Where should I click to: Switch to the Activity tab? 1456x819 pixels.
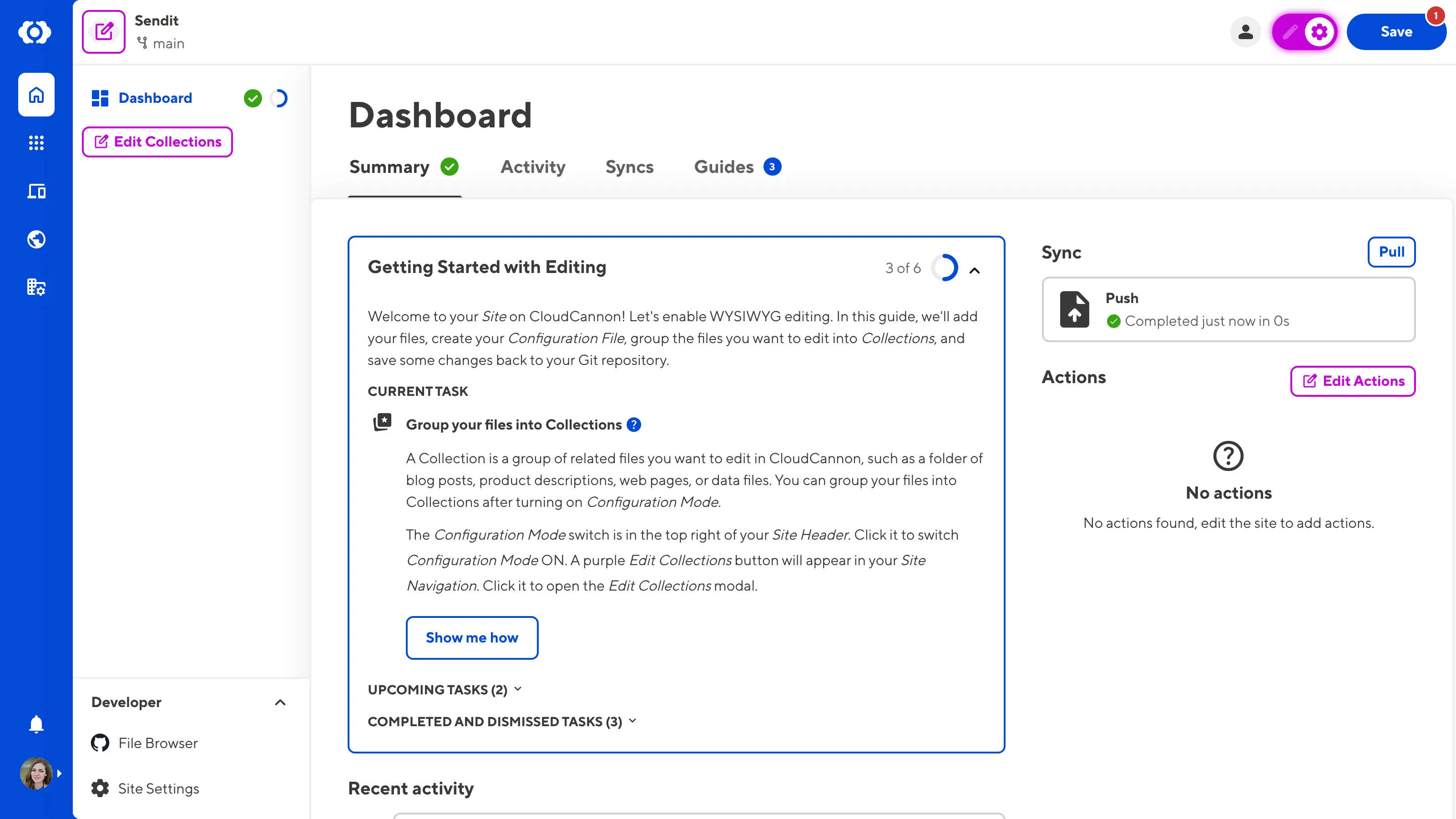tap(532, 167)
